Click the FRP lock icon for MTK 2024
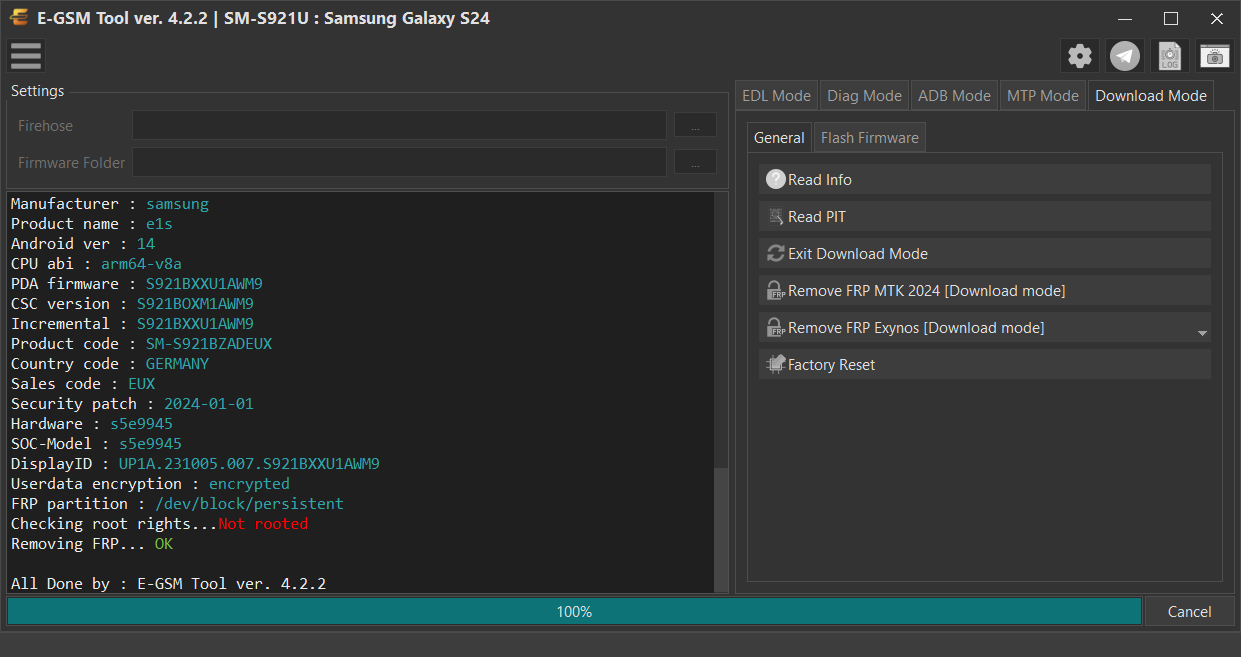The width and height of the screenshot is (1241, 657). [776, 291]
